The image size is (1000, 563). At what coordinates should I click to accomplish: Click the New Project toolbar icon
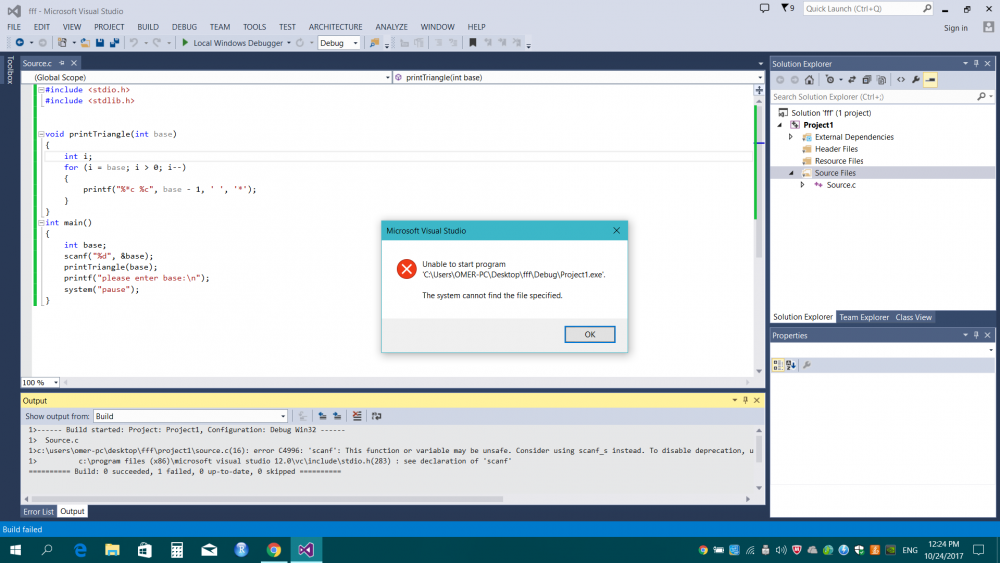[x=62, y=43]
